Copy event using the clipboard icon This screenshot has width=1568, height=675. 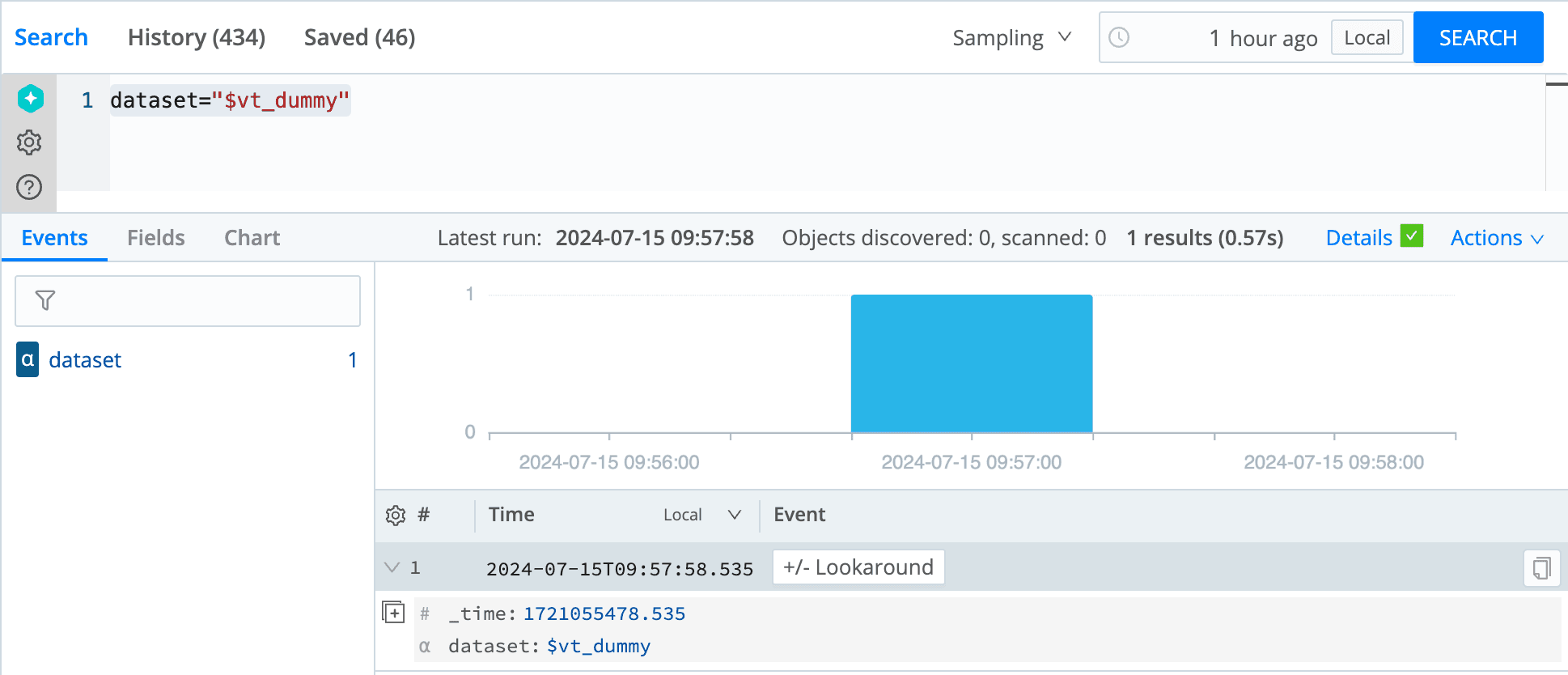1541,568
